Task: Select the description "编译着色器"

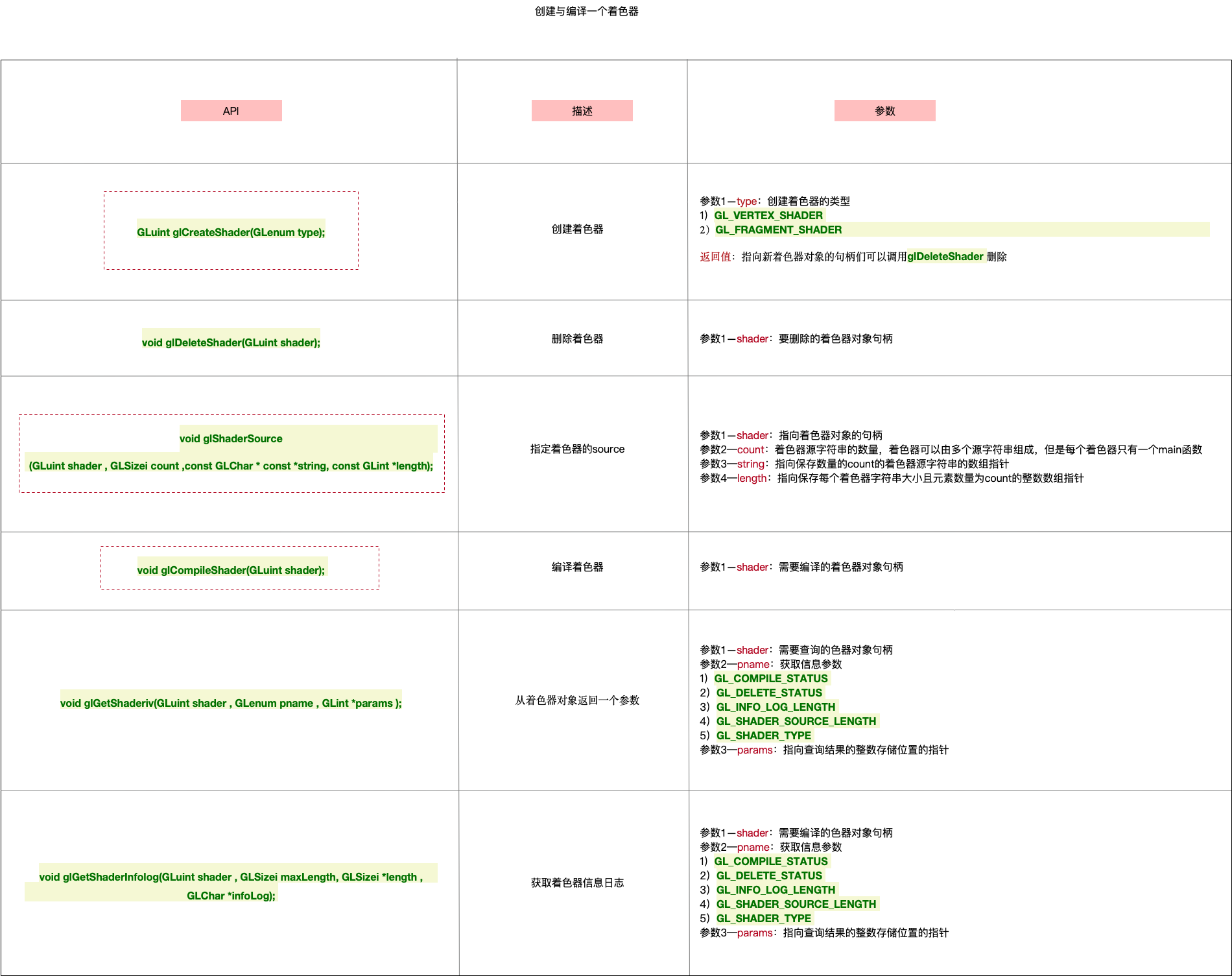Action: pyautogui.click(x=577, y=567)
